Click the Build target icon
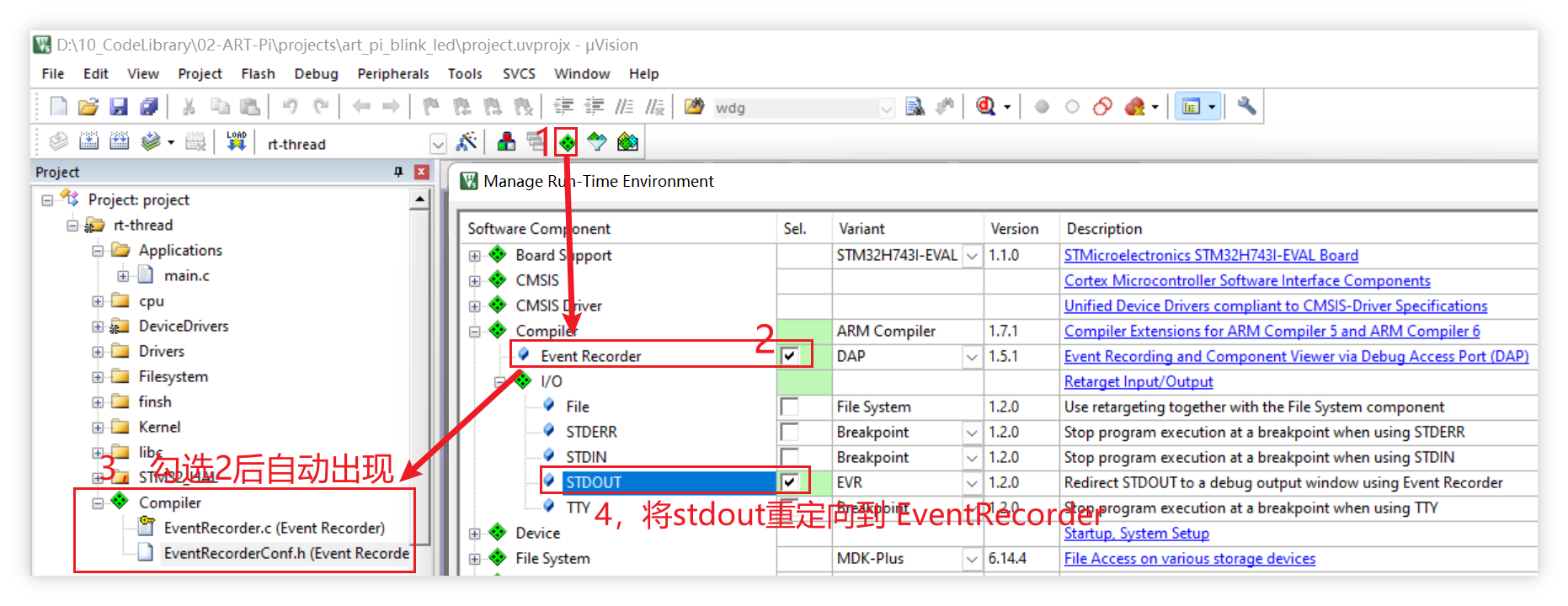This screenshot has width=1568, height=606. pos(88,141)
